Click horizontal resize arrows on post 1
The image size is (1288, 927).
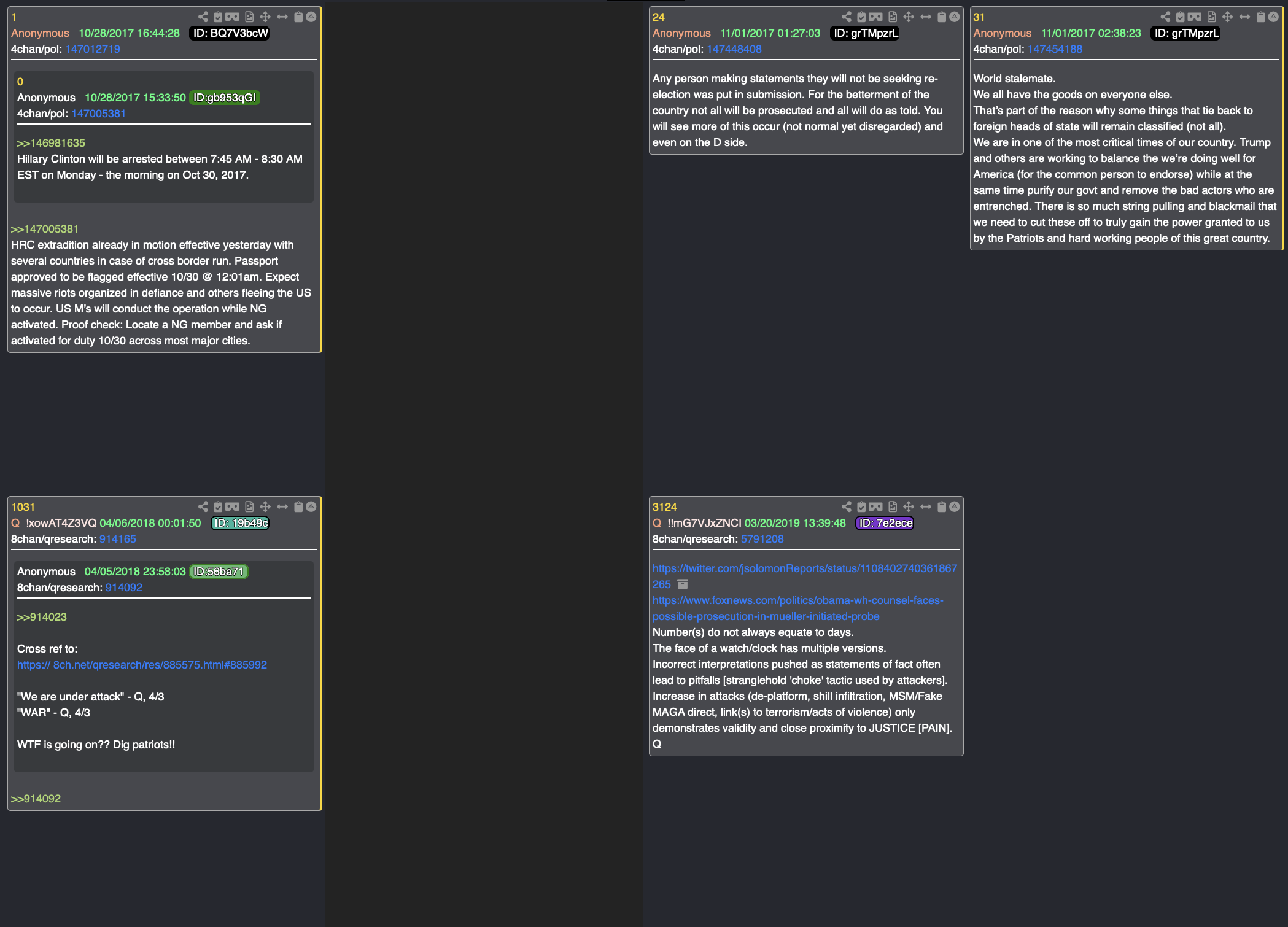tap(282, 17)
